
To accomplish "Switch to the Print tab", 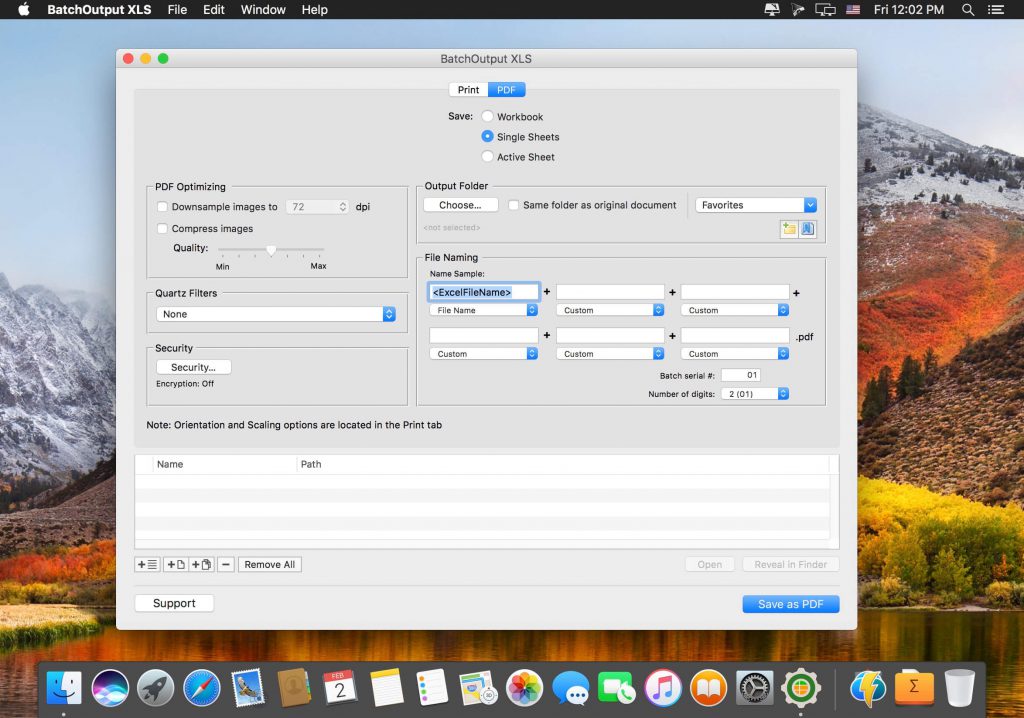I will tap(467, 89).
